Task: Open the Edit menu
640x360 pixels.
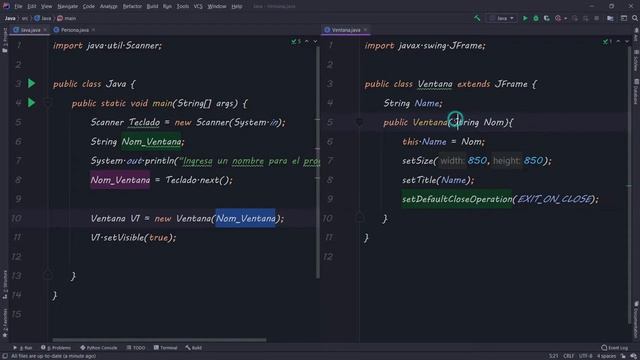Action: [32, 6]
